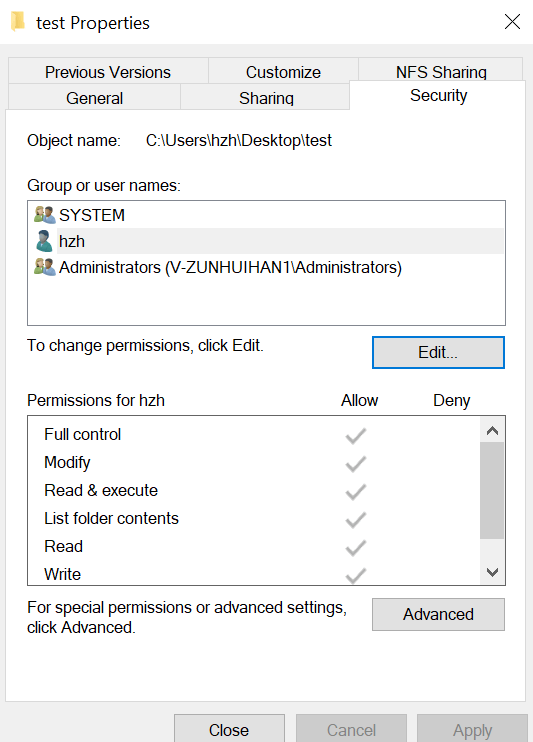Screen dimensions: 533x742
Task: Click the Read & execute allow checkmark
Action: (x=355, y=492)
